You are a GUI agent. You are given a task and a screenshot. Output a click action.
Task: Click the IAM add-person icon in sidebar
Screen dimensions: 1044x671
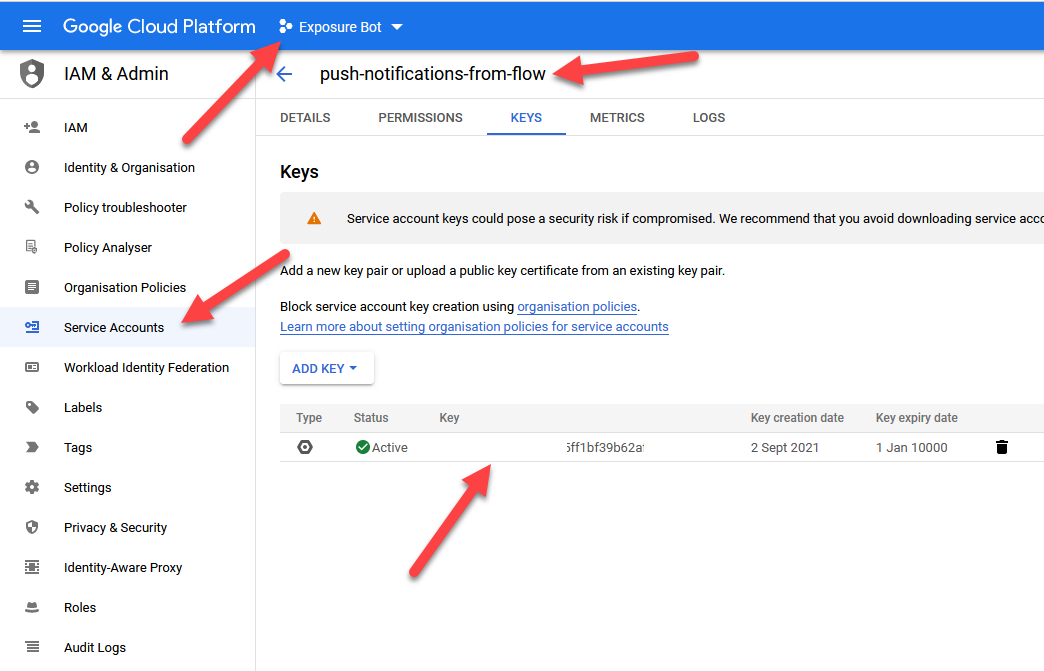[x=32, y=127]
